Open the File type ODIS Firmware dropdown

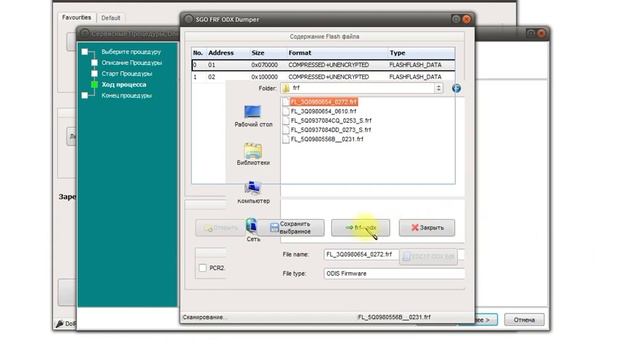point(394,273)
